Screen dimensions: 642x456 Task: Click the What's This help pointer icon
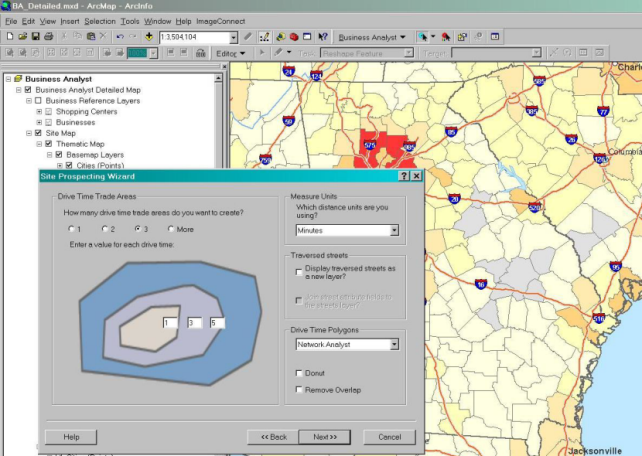(323, 37)
